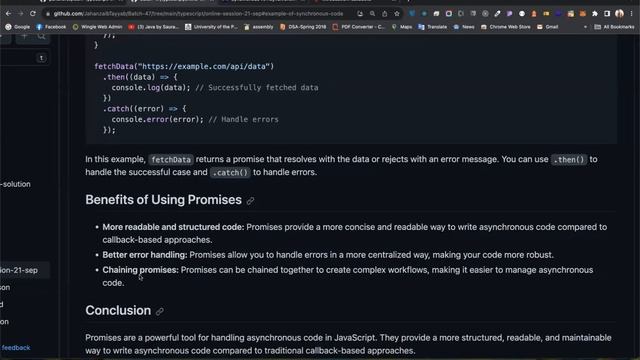Go back using the browser back arrow
Image resolution: width=640 pixels, height=360 pixels.
coord(8,13)
